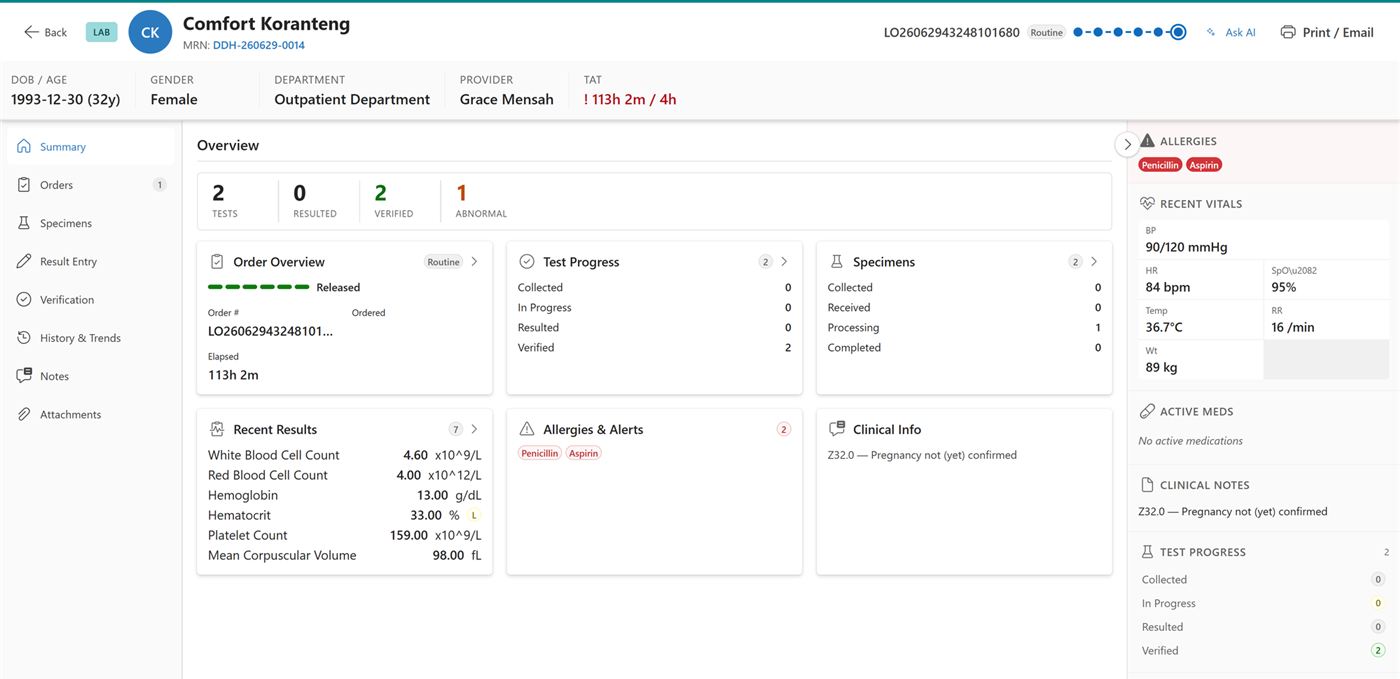Select the White Blood Cell Count row
1400x679 pixels.
point(345,455)
